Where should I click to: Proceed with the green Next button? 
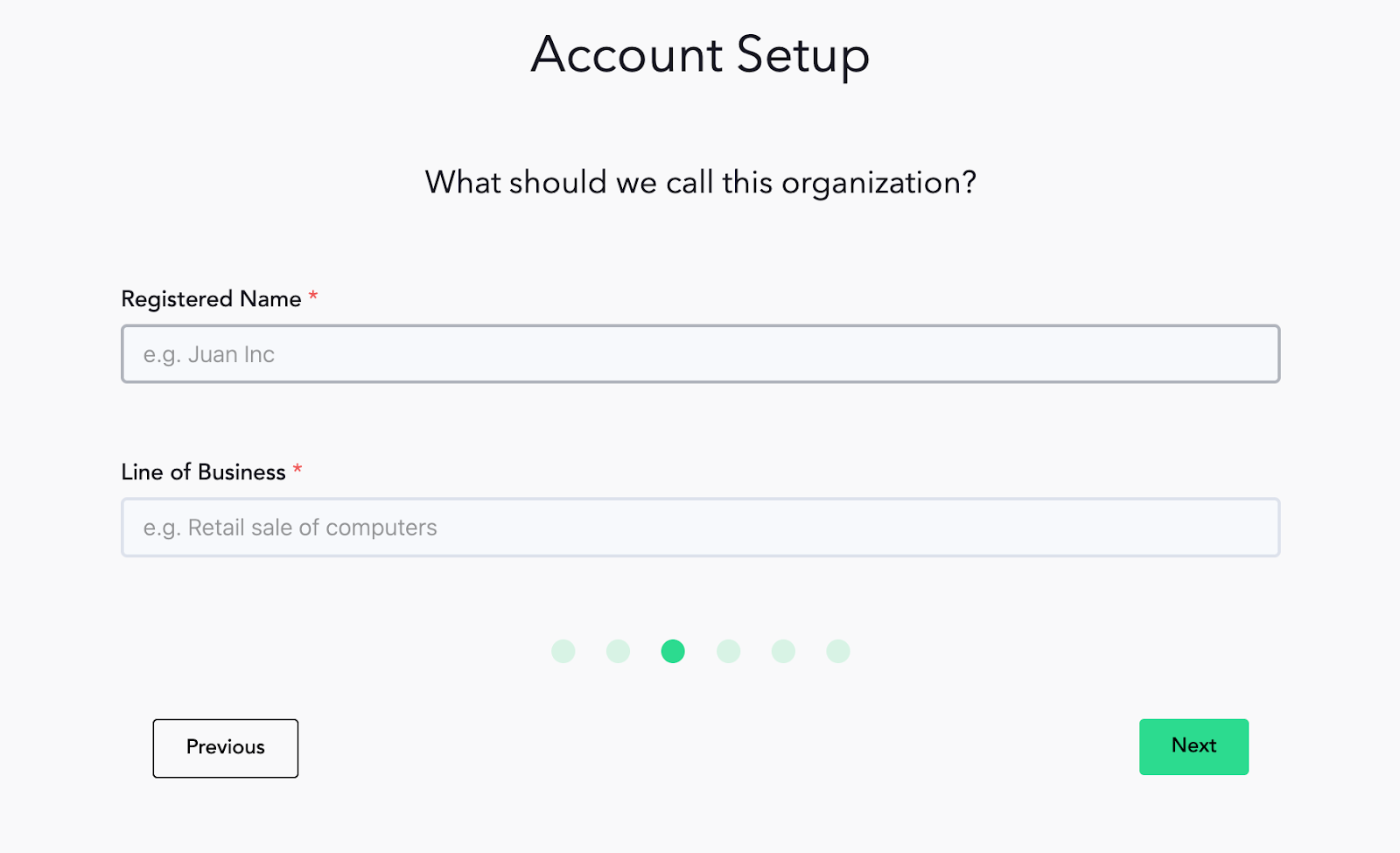pos(1193,746)
